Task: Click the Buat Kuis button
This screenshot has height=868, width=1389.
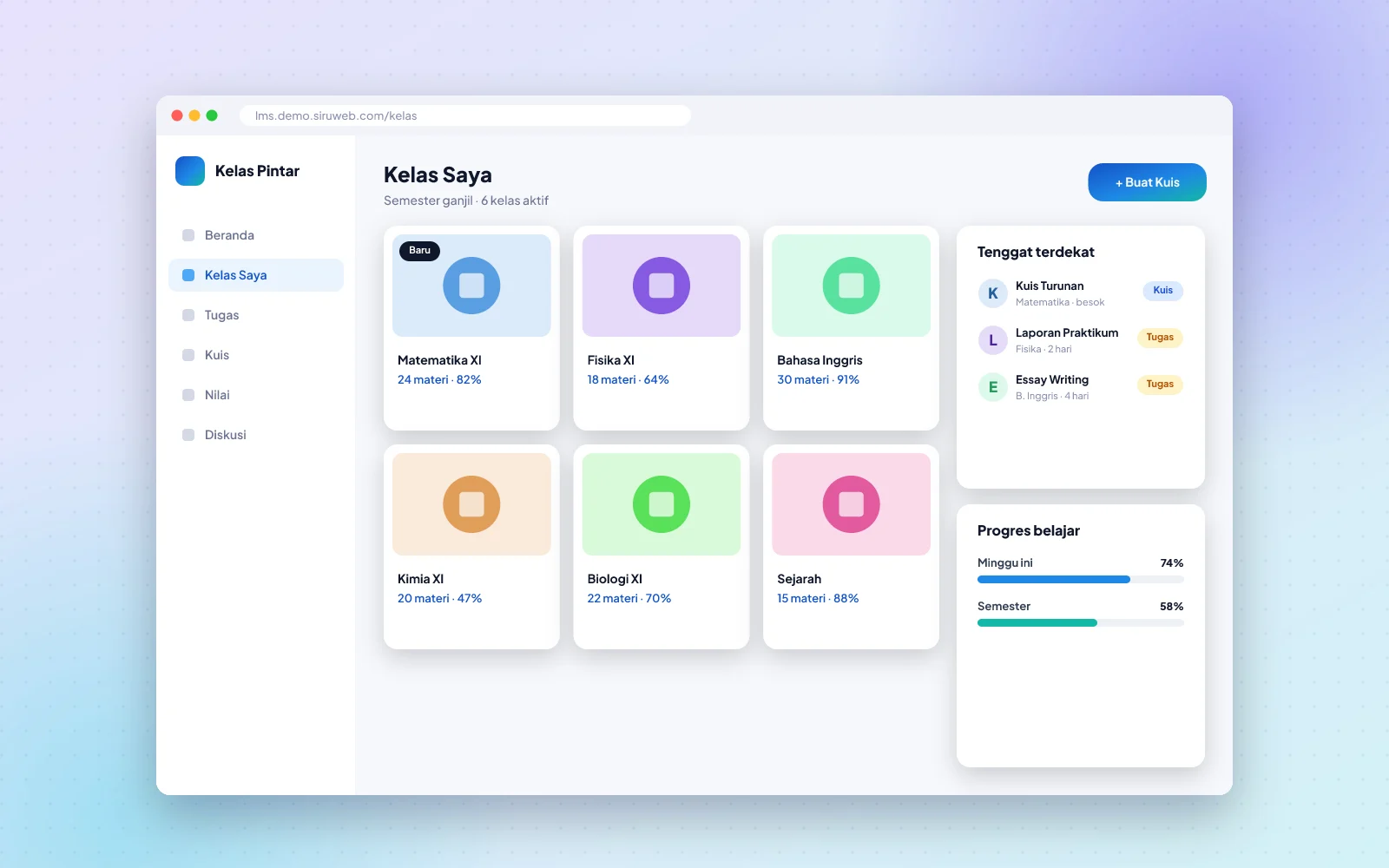Action: click(x=1147, y=182)
